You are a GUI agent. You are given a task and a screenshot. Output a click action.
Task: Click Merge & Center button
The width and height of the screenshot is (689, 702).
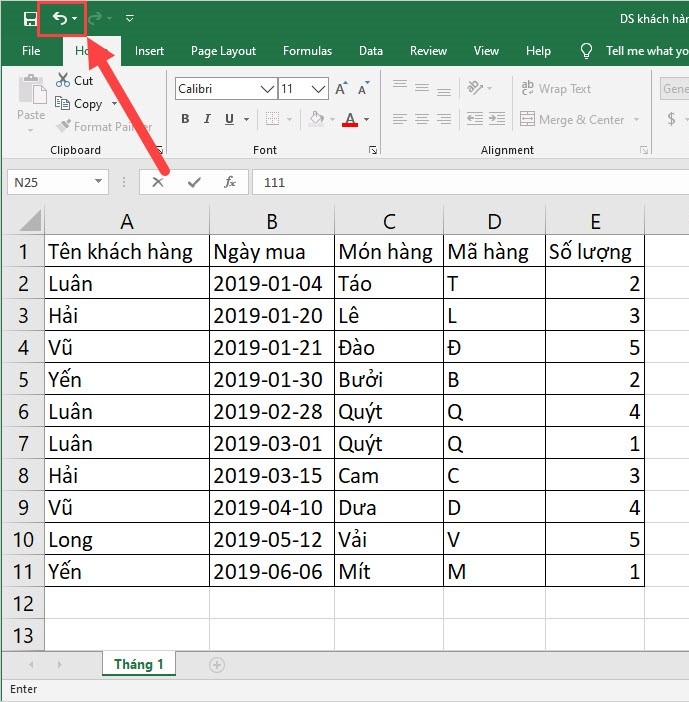click(572, 120)
